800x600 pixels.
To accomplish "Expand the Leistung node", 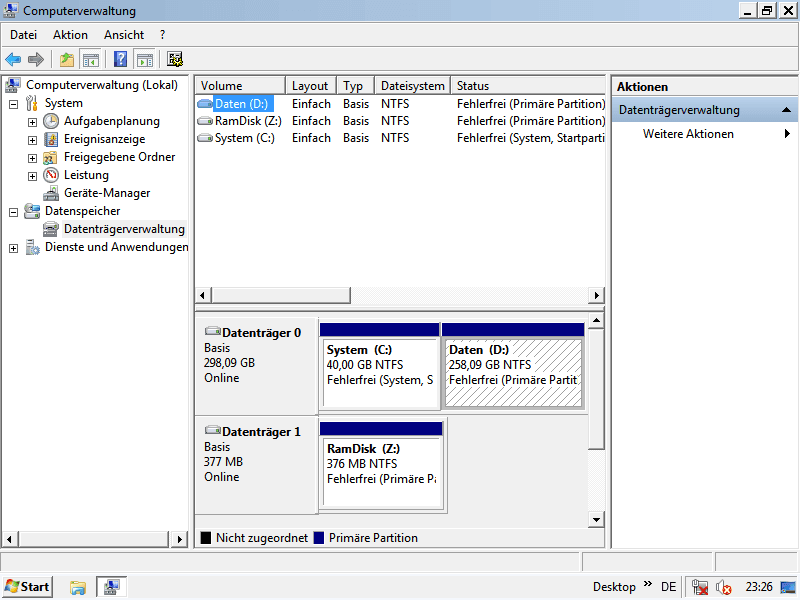I will point(32,177).
